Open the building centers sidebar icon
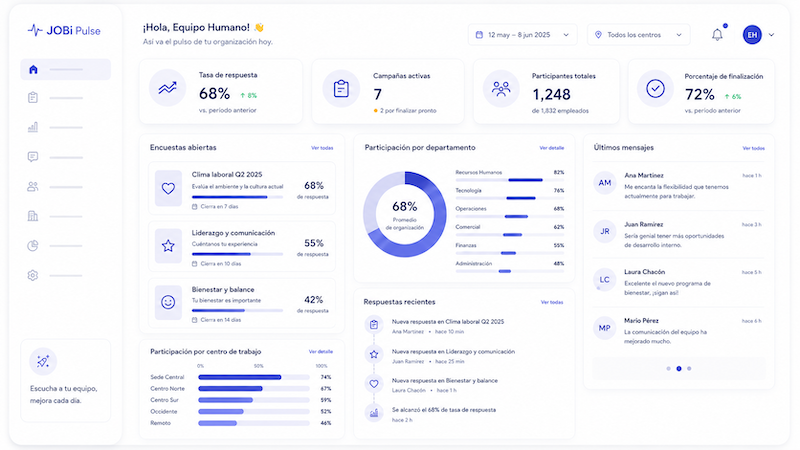Viewport: 800px width, 450px height. point(33,216)
